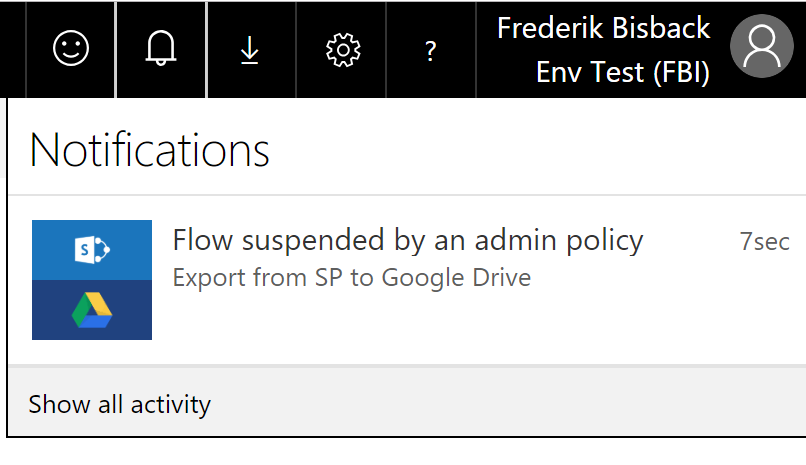Click the 'Export from SP to Google Drive' flow name
Image resolution: width=806 pixels, height=465 pixels.
[x=351, y=277]
